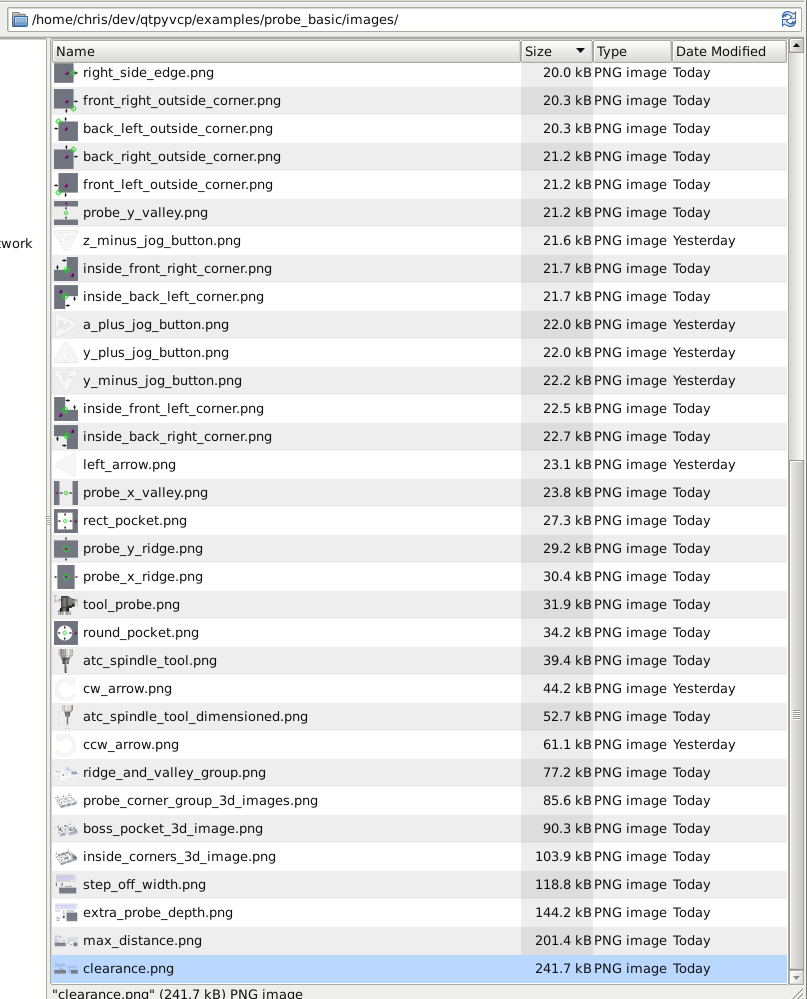Sort by the Size column header
The height and width of the screenshot is (999, 807).
coord(557,52)
